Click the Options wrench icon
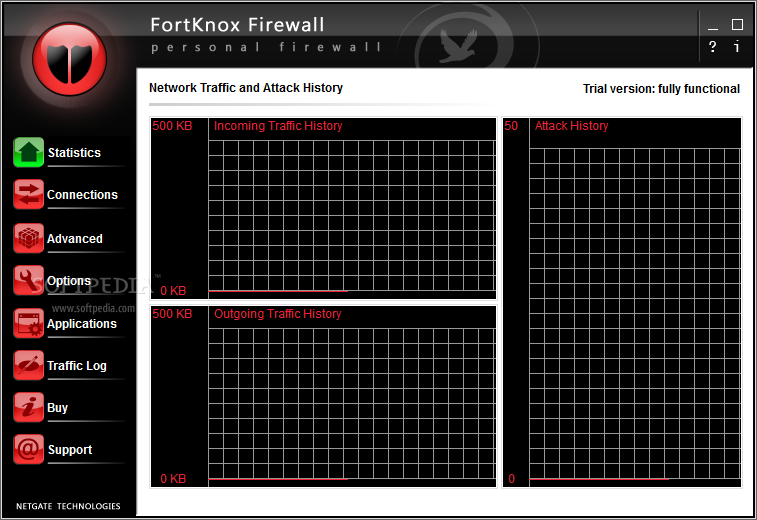Image resolution: width=757 pixels, height=520 pixels. coord(28,280)
